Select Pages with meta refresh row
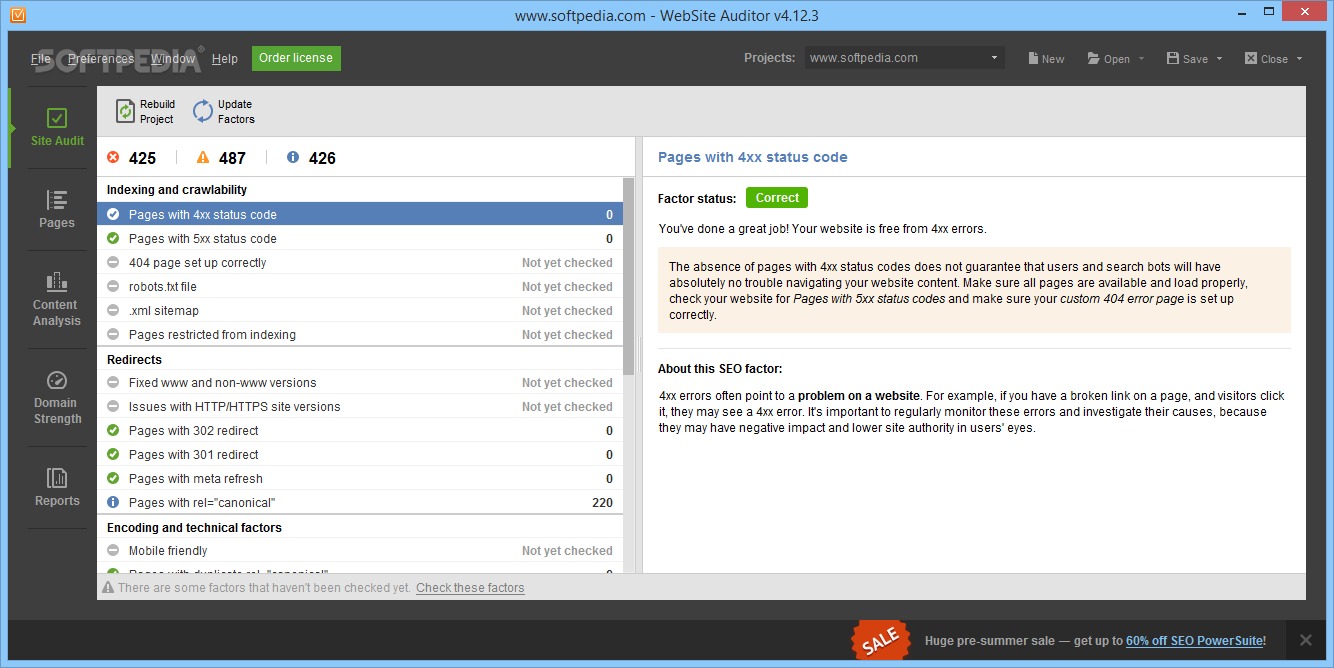 tap(360, 479)
